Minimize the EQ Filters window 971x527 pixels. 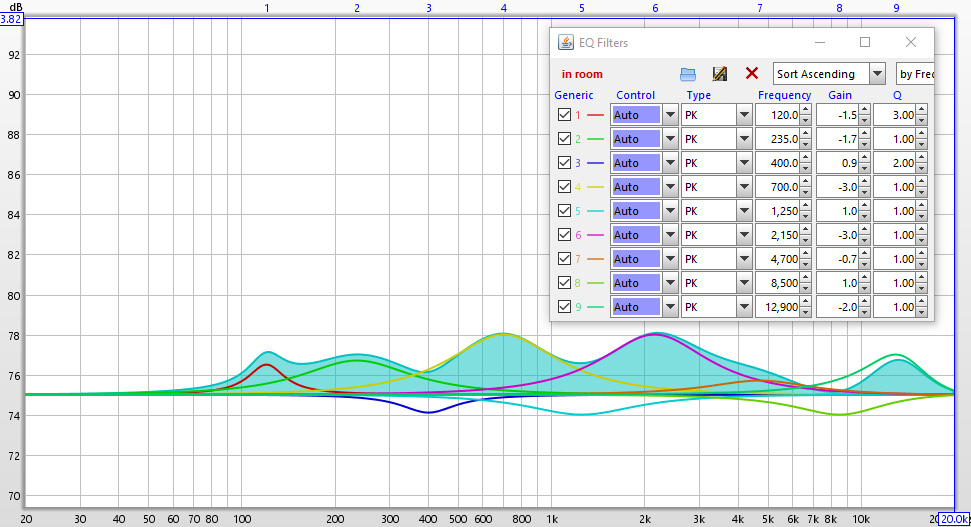[x=820, y=42]
